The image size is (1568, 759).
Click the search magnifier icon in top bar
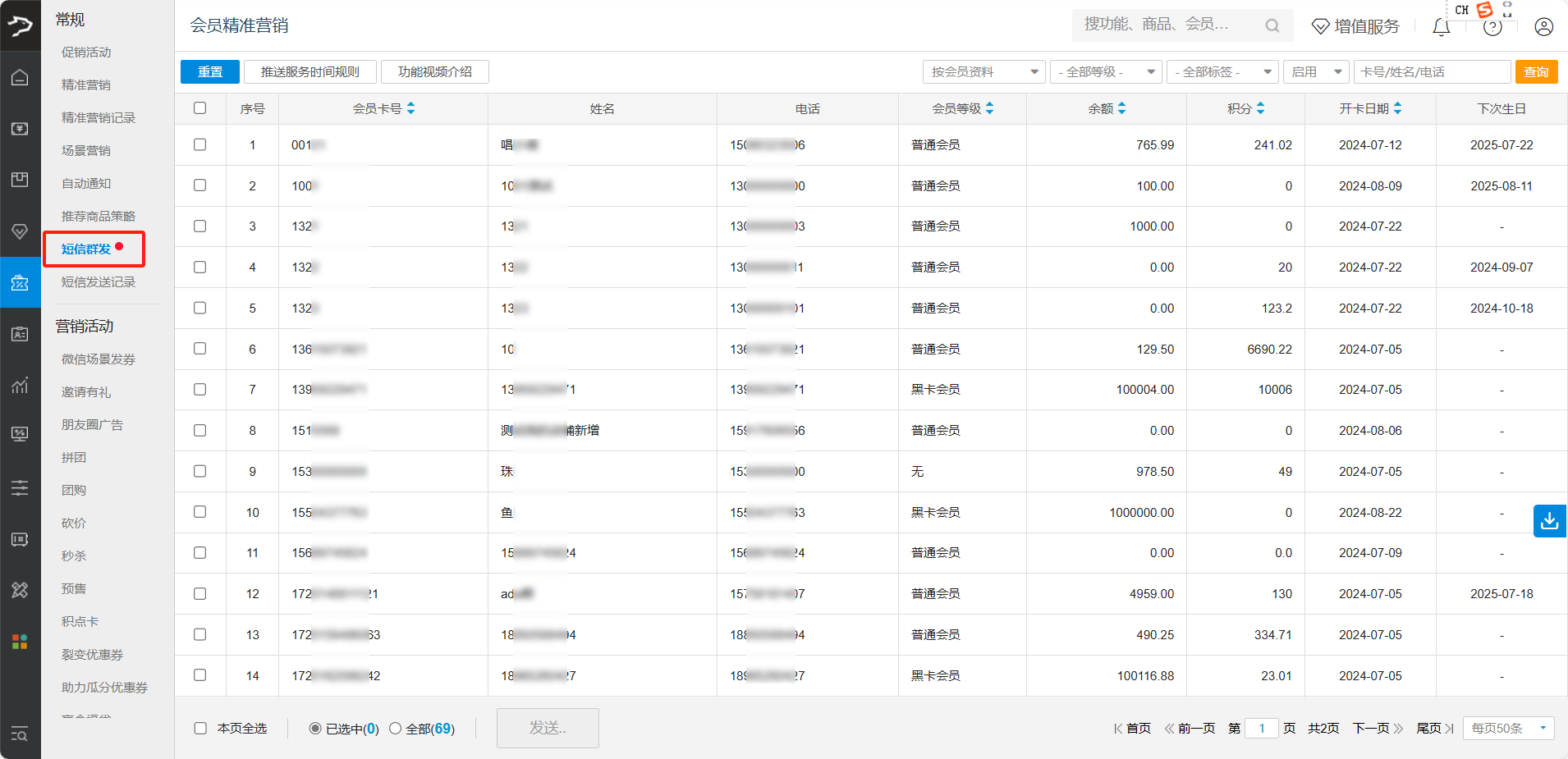(x=1272, y=26)
